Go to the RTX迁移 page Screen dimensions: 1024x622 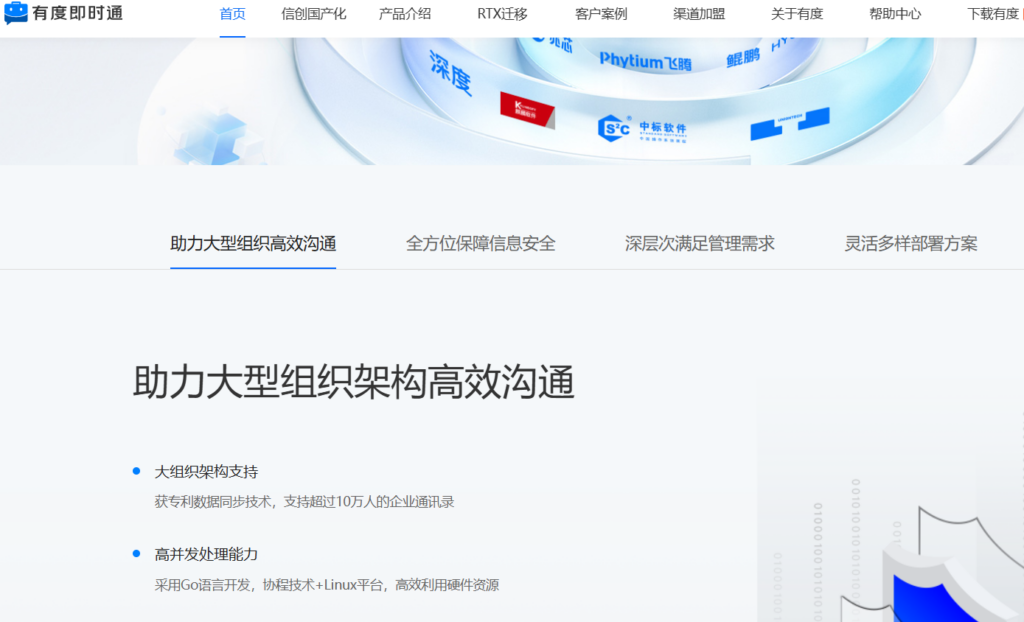(x=503, y=14)
